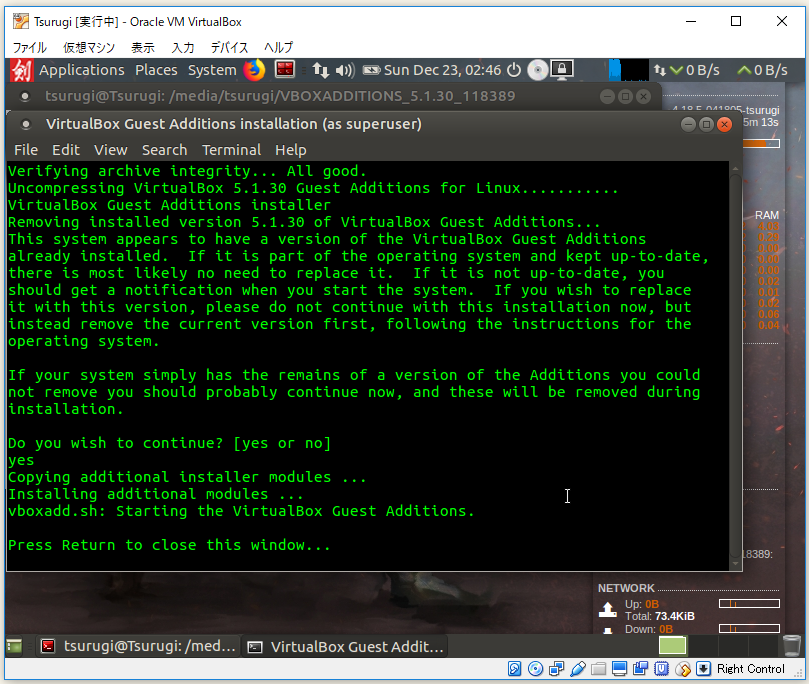Open the 表示 menu
Image resolution: width=809 pixels, height=684 pixels.
(x=143, y=47)
